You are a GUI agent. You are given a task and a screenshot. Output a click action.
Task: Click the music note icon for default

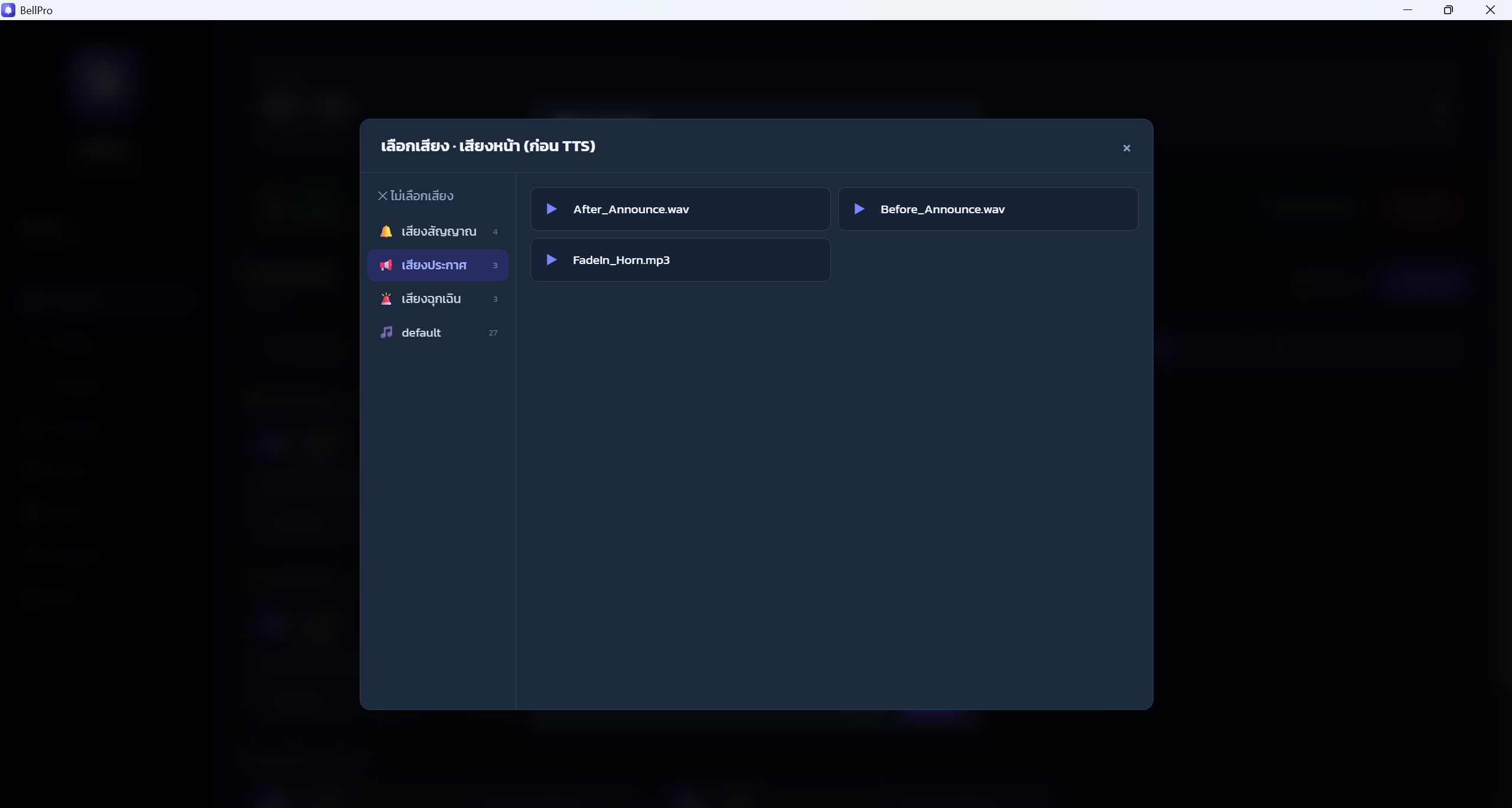(x=386, y=333)
